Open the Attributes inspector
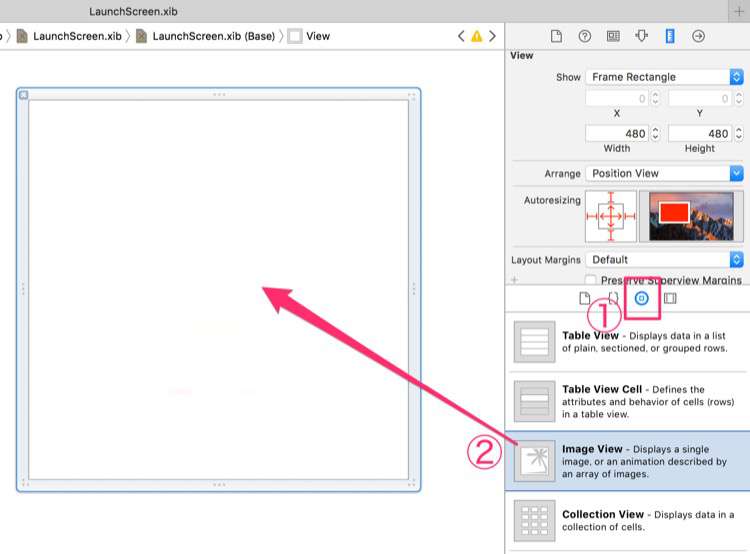This screenshot has width=750, height=554. (x=641, y=36)
